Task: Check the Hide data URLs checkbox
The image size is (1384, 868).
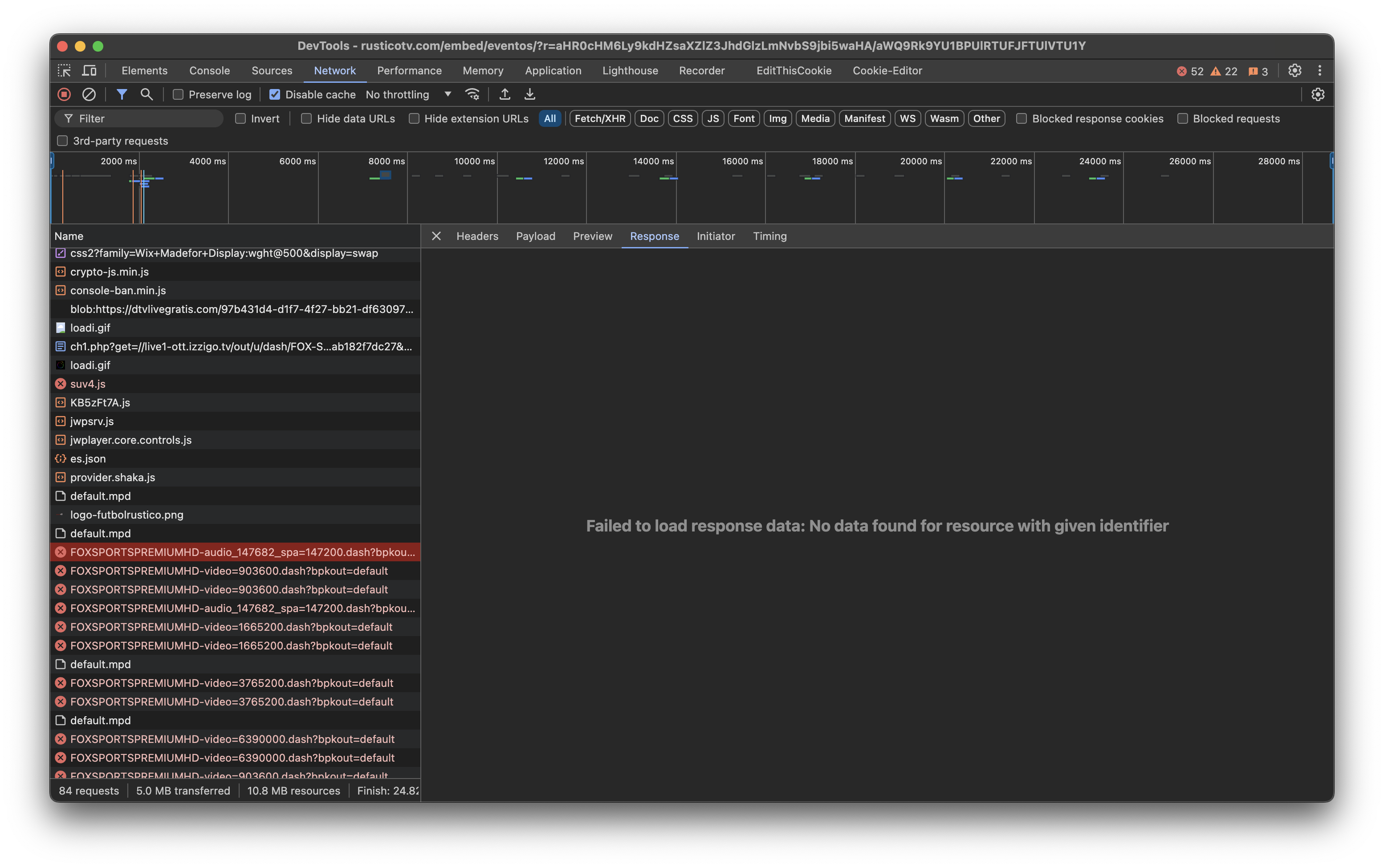Action: click(306, 119)
